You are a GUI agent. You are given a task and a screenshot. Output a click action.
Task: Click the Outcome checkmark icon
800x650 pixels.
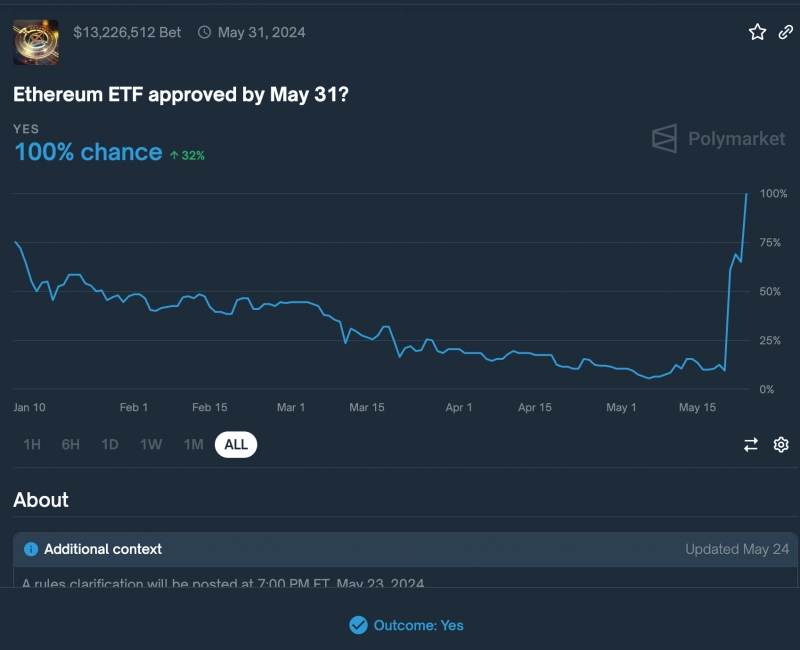(x=358, y=625)
